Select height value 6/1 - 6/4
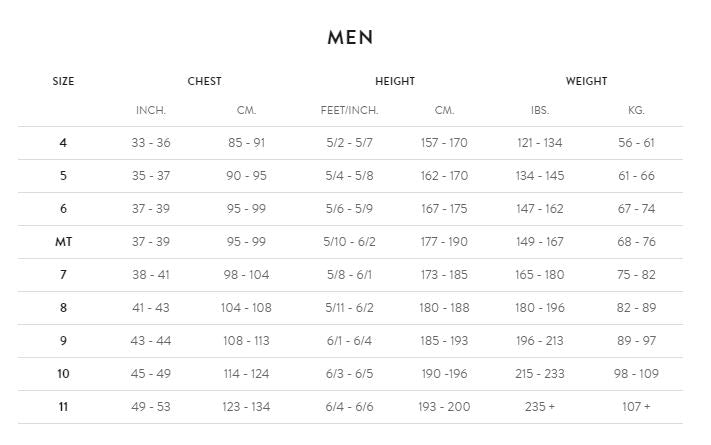The image size is (711, 445). tap(349, 341)
